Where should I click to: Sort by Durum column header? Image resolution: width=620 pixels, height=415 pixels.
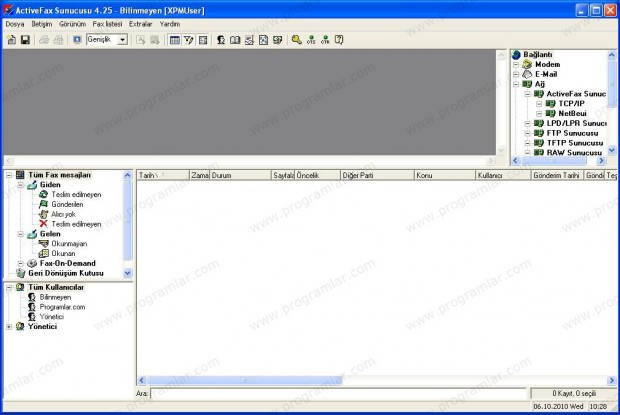[x=240, y=175]
